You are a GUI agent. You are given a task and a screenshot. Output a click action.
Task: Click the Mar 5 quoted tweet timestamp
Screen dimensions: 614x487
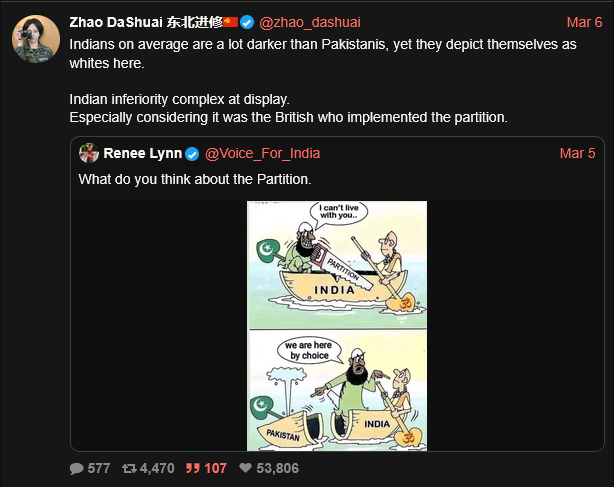pos(577,153)
